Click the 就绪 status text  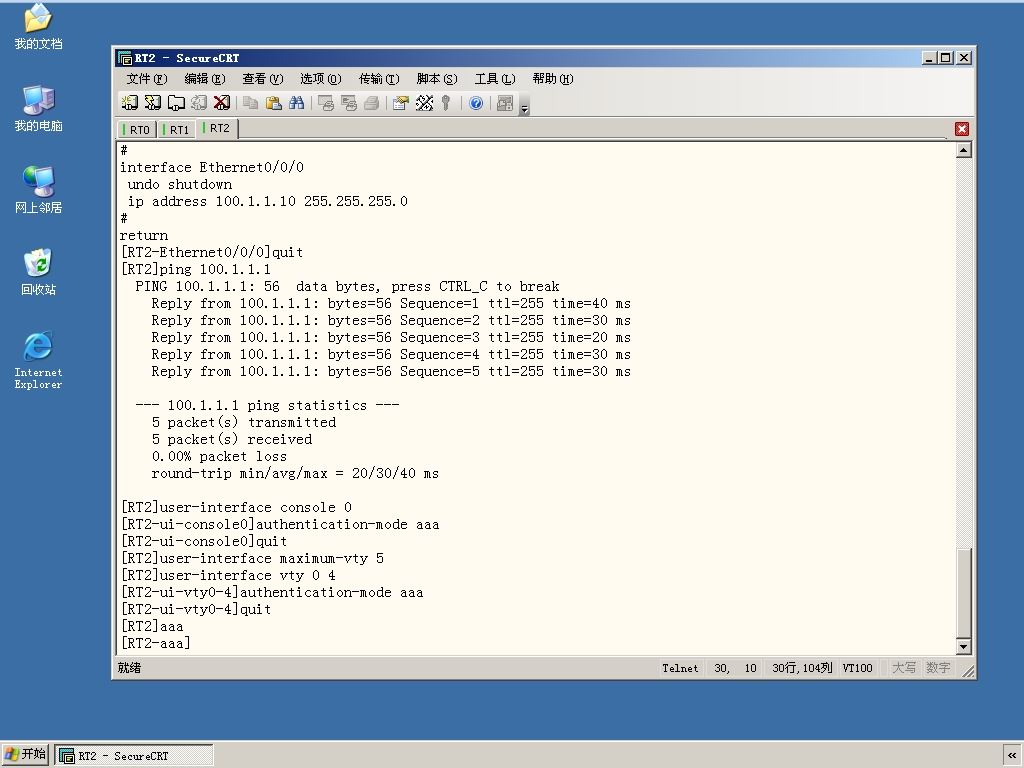pos(129,668)
